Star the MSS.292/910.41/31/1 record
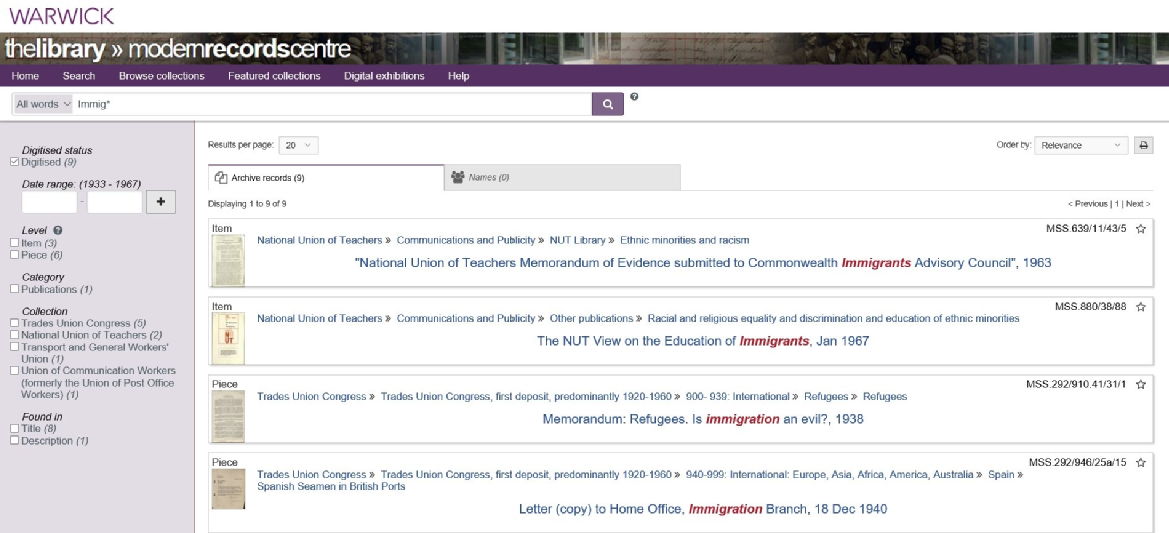The width and height of the screenshot is (1169, 533). [1141, 384]
